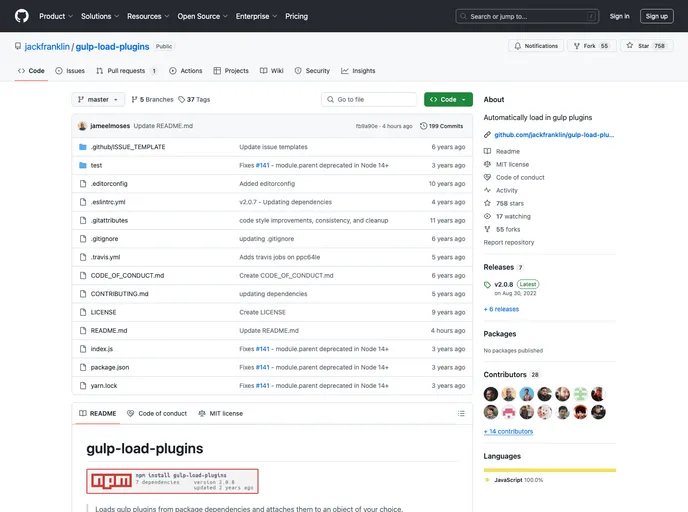Open the + 14 contributors link
The width and height of the screenshot is (688, 512).
508,432
